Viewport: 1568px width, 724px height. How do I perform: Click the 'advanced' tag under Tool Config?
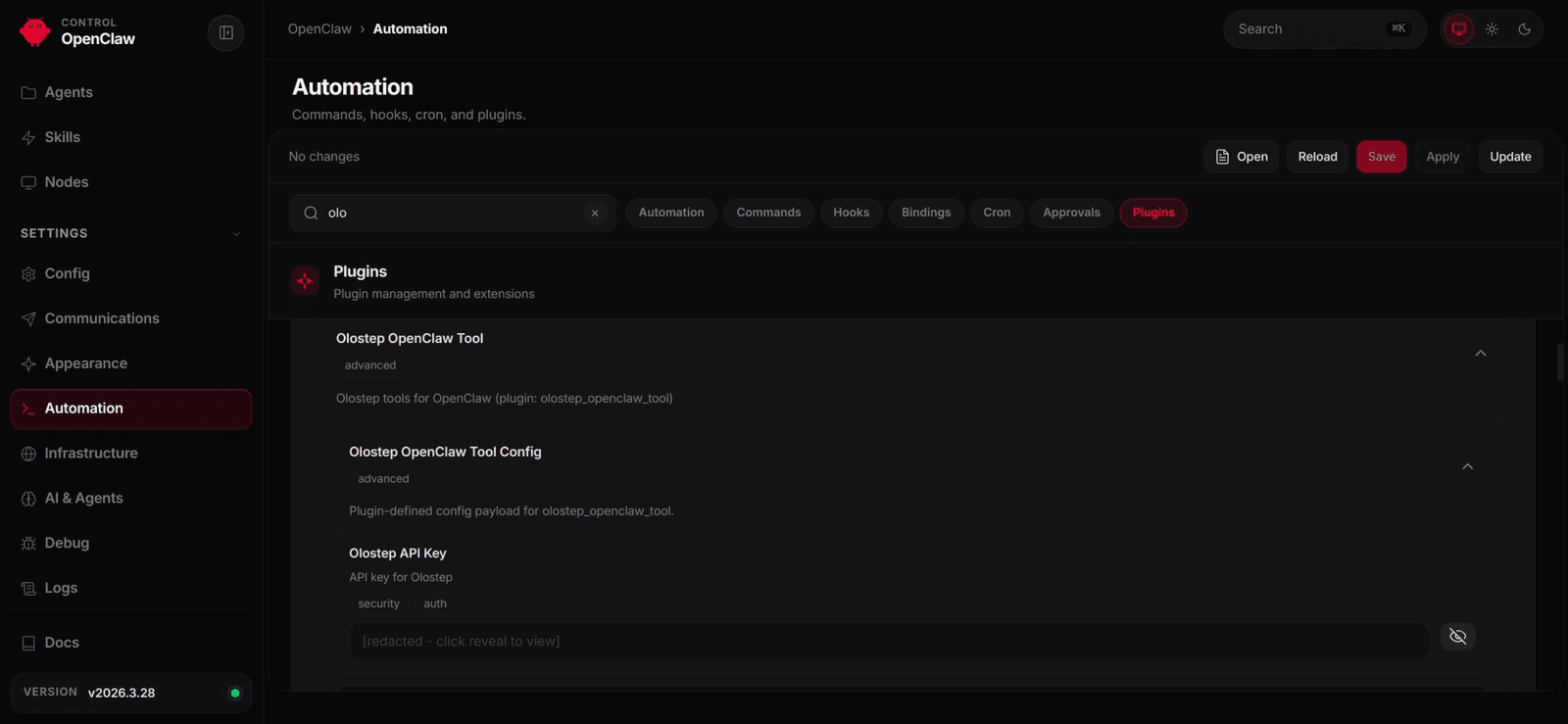383,479
